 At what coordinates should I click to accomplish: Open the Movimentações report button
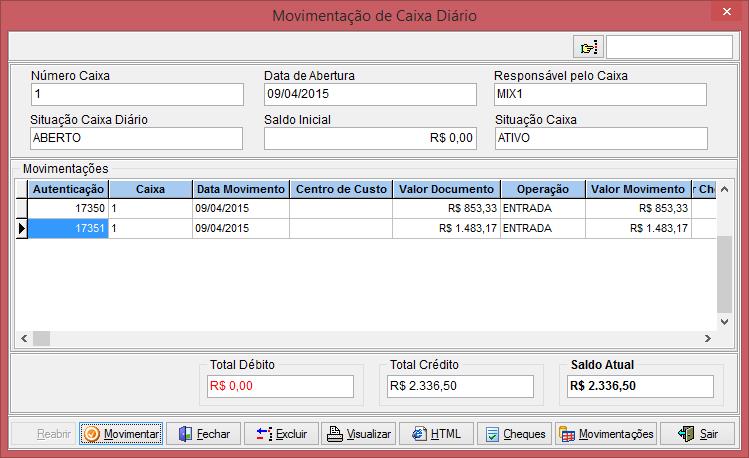pyautogui.click(x=606, y=434)
